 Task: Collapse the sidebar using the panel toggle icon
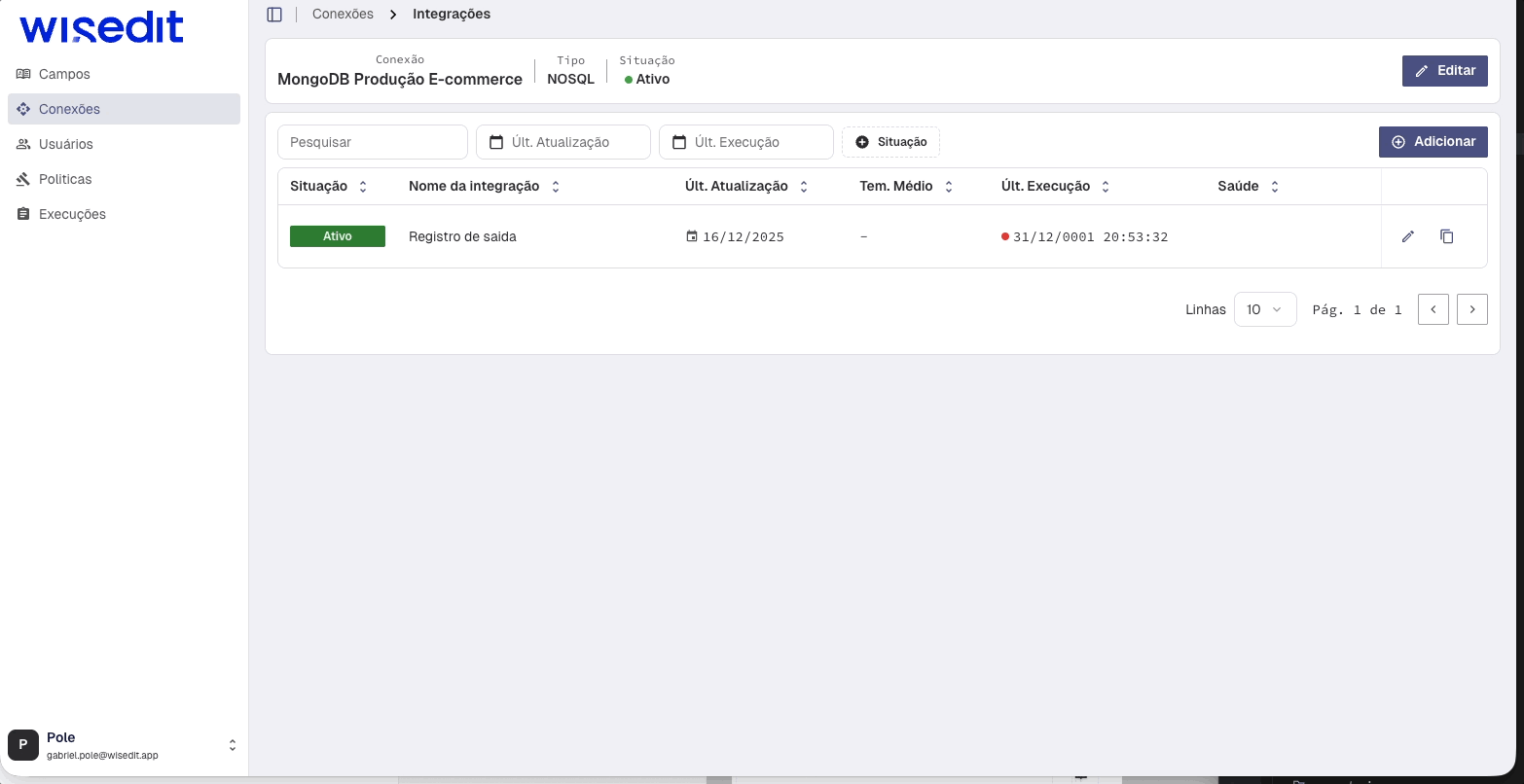tap(273, 14)
